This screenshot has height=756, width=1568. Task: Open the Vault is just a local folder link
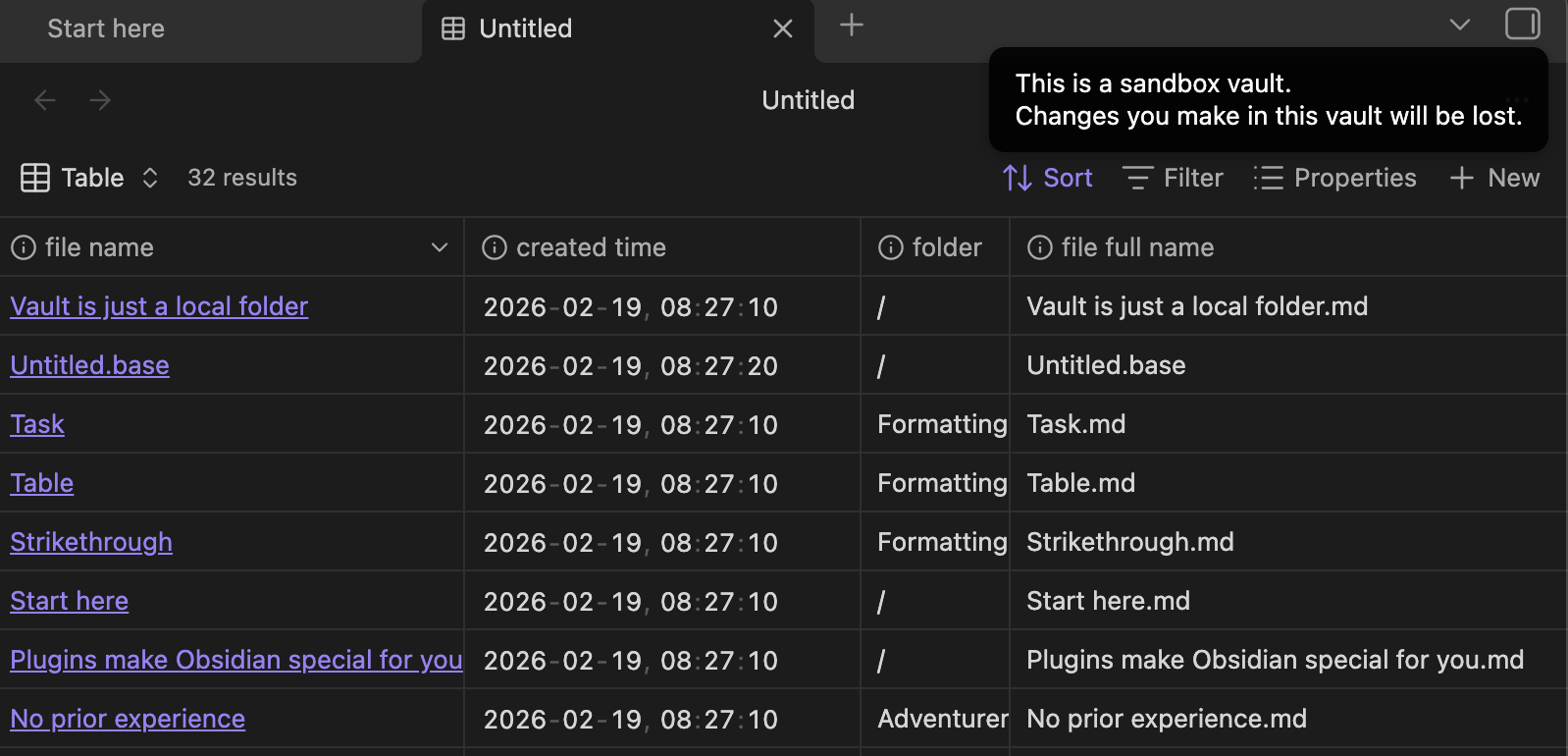[x=159, y=306]
